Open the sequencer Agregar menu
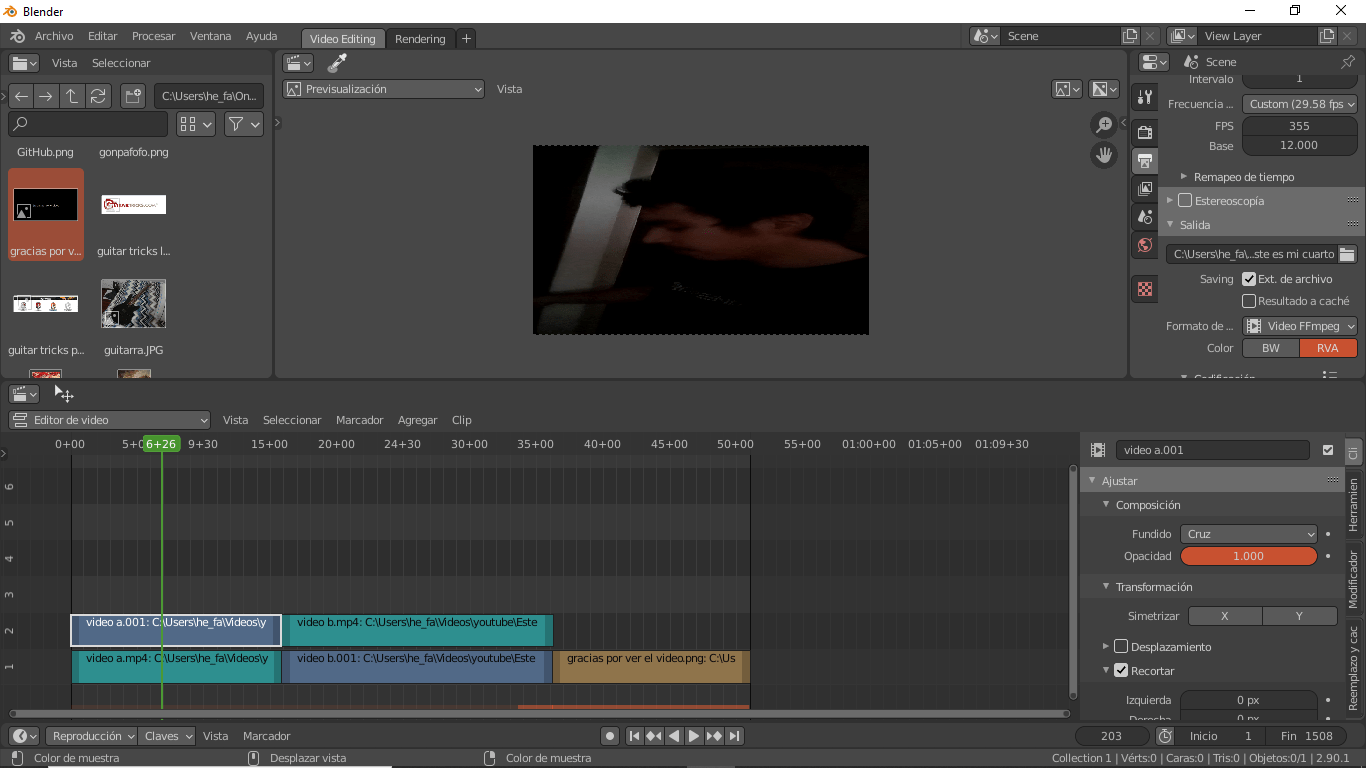 (x=417, y=420)
